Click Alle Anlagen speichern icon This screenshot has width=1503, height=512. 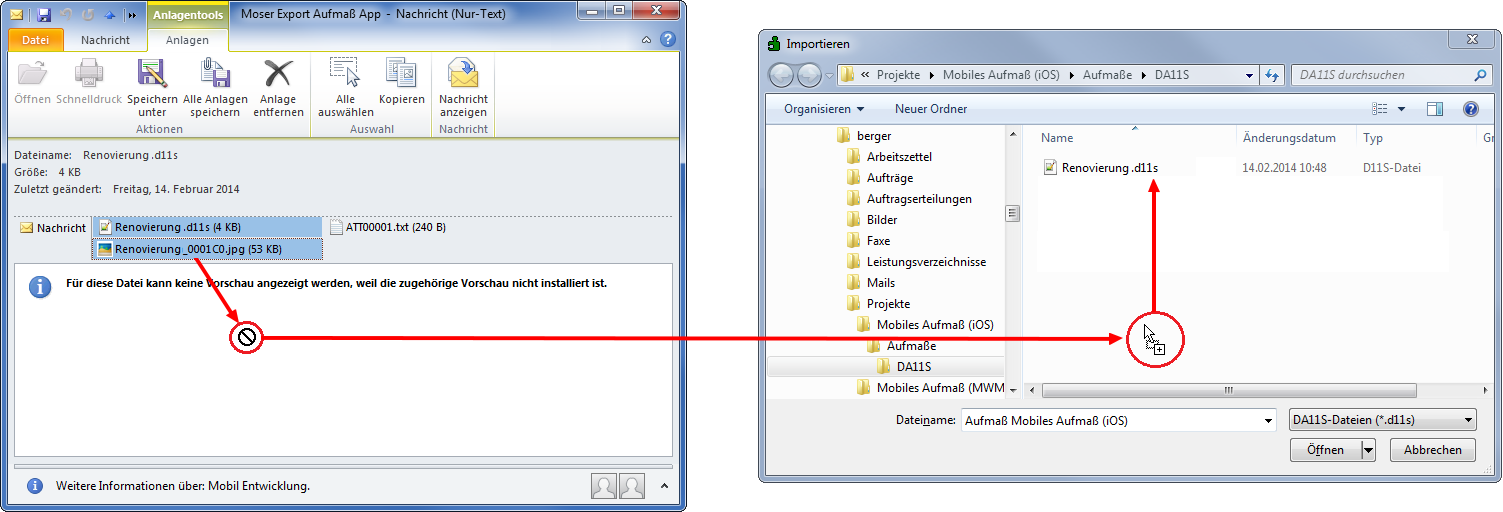pos(215,73)
